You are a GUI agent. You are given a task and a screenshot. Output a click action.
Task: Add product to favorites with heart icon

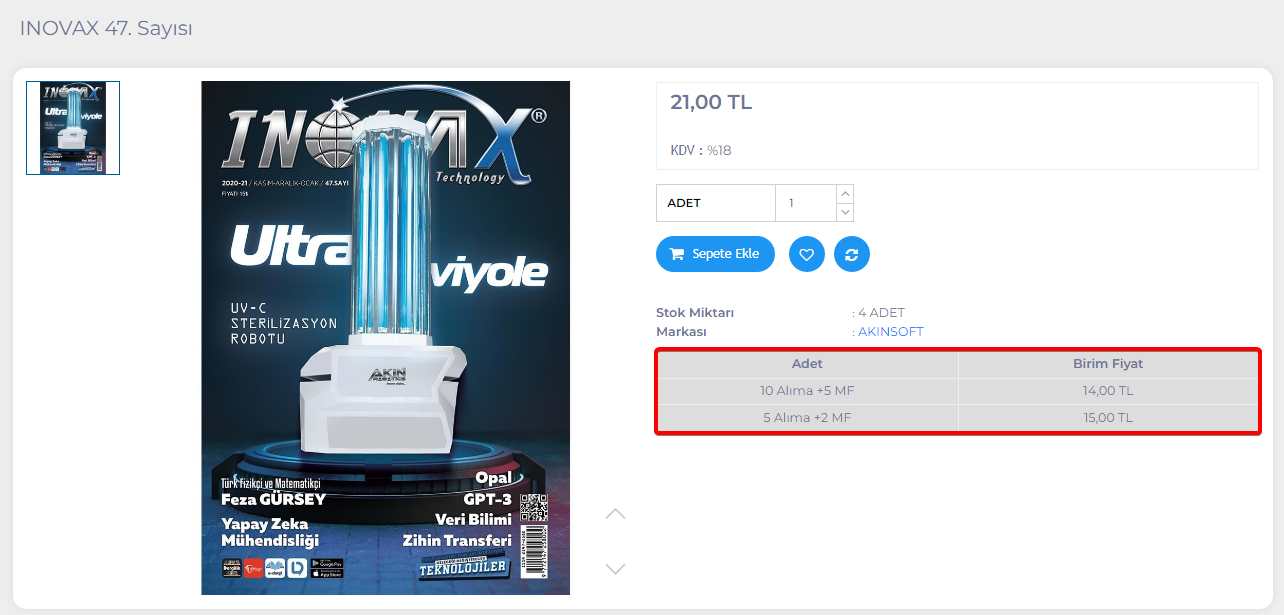click(x=806, y=254)
